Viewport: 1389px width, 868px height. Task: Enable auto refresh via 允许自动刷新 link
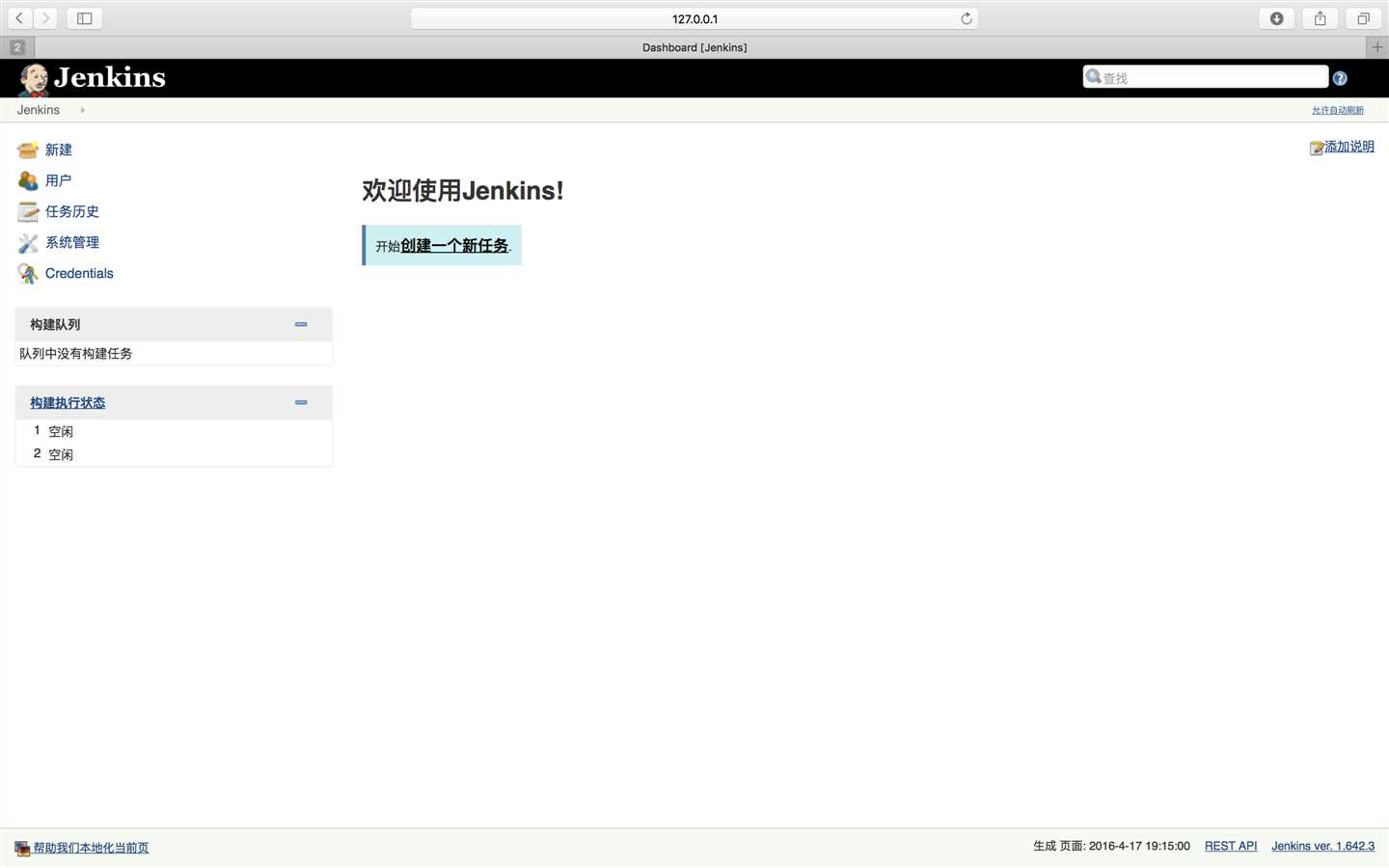(x=1338, y=111)
